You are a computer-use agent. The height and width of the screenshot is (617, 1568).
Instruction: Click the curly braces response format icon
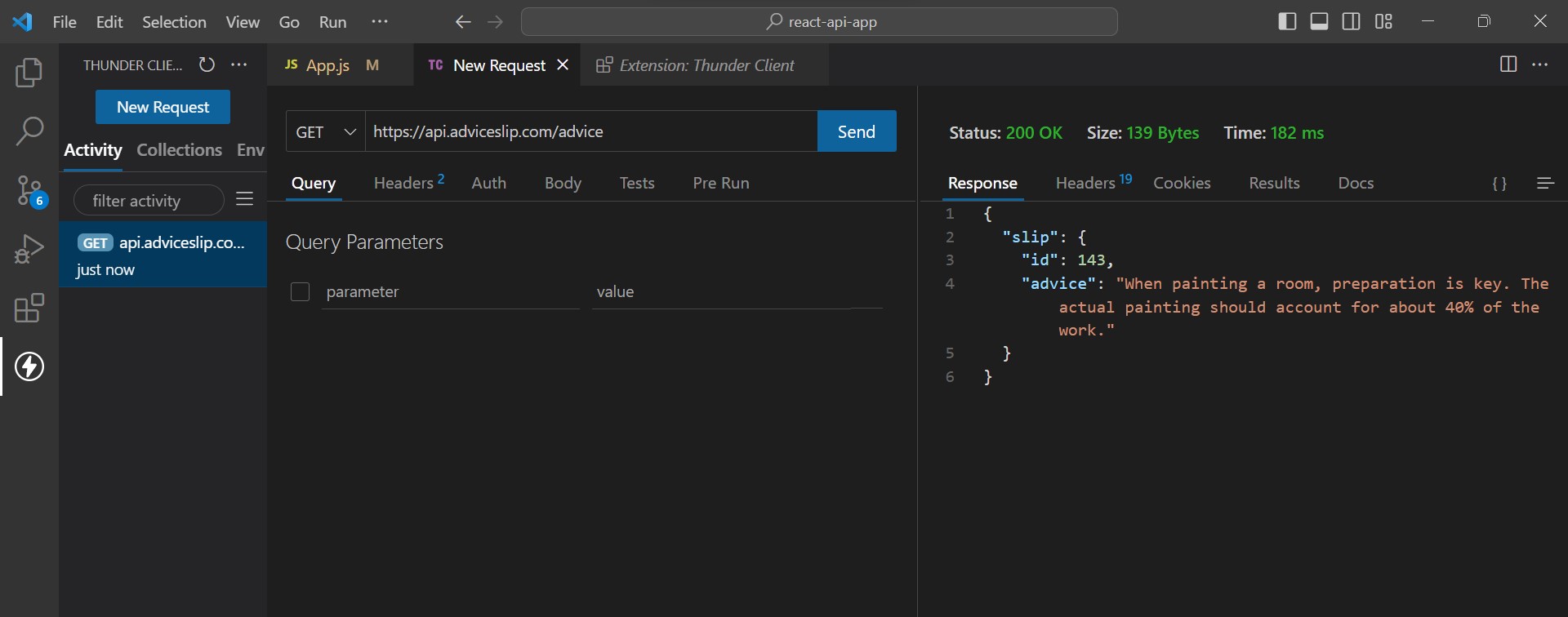pyautogui.click(x=1500, y=184)
